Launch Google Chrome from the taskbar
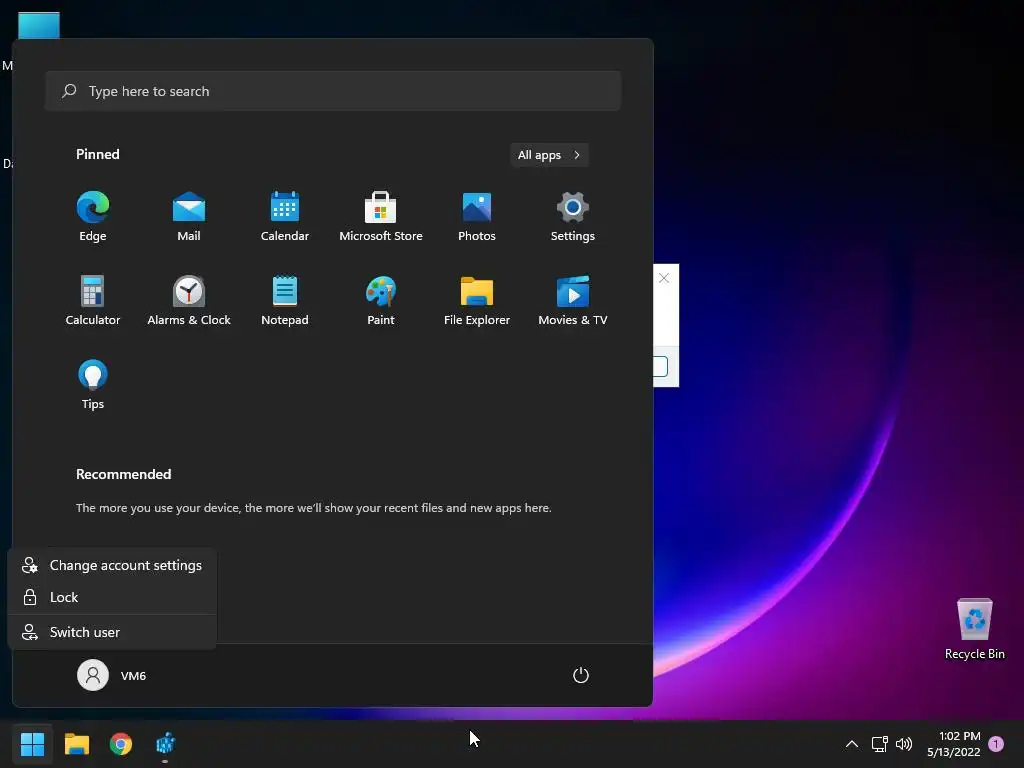1024x768 pixels. 121,744
